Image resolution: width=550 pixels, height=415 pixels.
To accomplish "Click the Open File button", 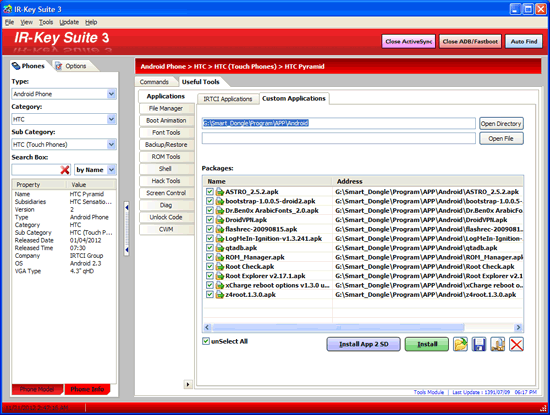I will 501,139.
